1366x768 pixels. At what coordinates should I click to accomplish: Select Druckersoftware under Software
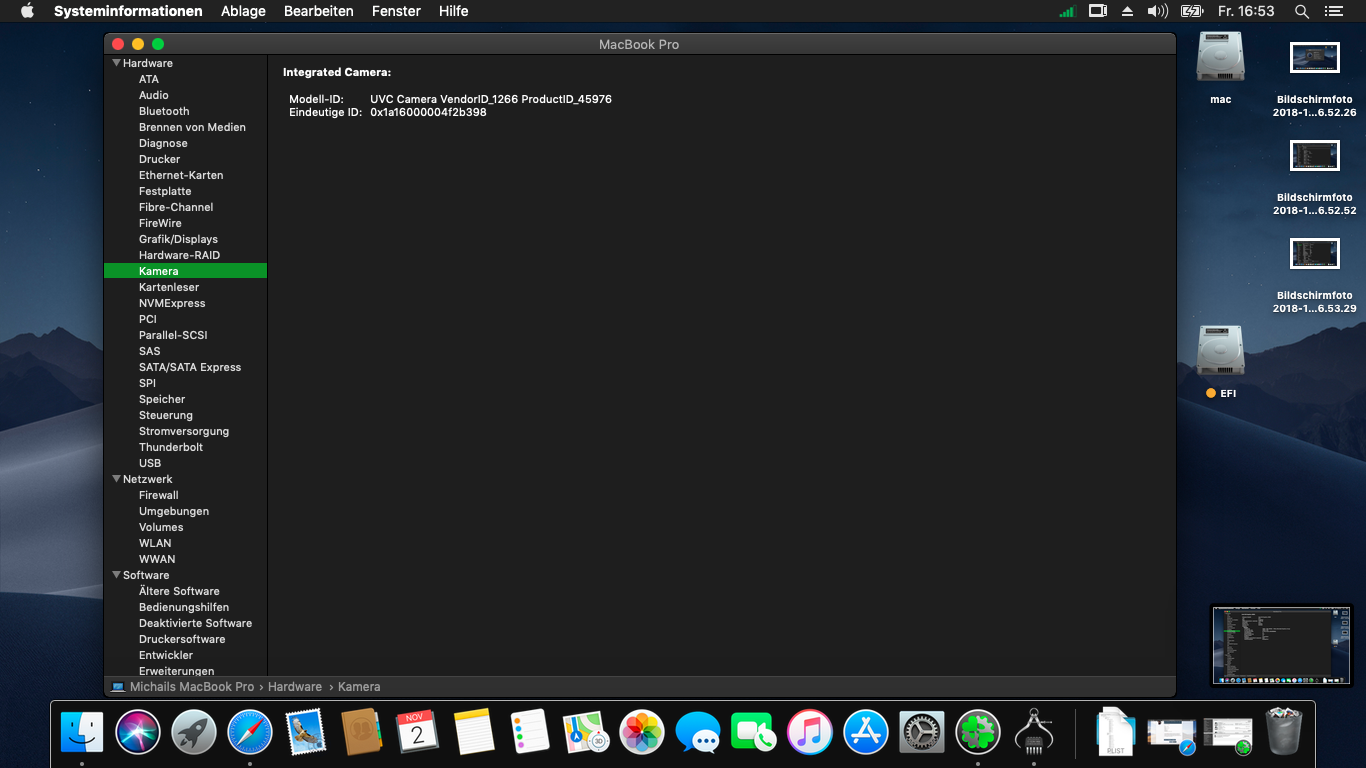tap(182, 639)
